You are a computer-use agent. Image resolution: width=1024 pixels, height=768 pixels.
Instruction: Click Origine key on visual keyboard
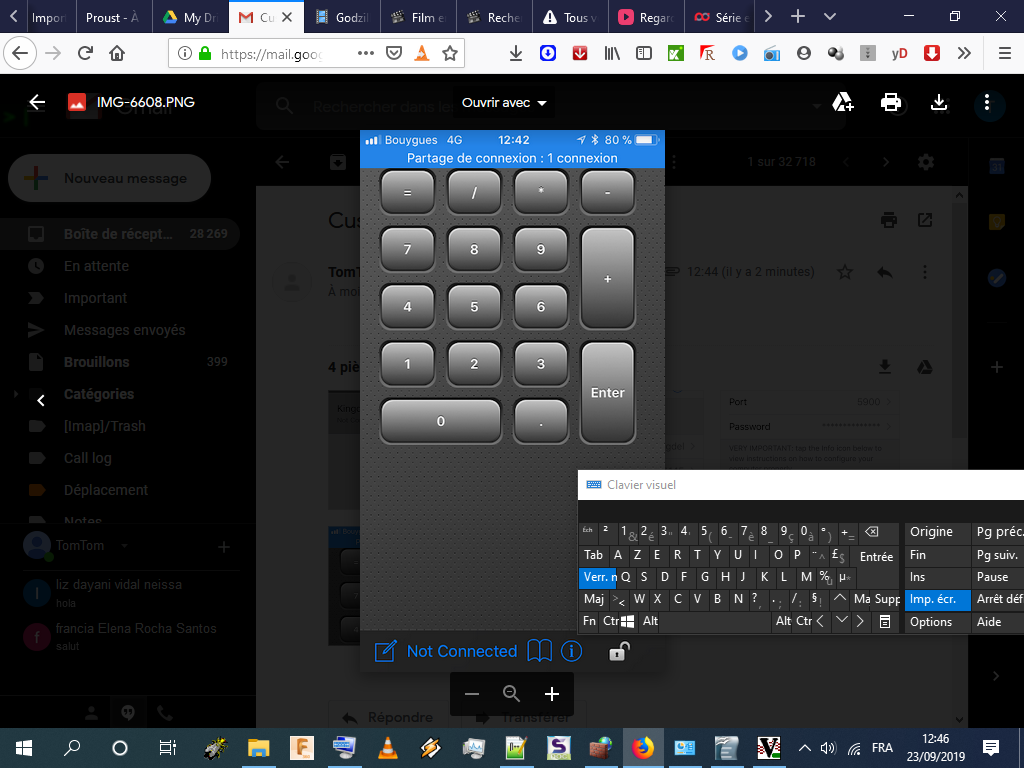coord(937,532)
